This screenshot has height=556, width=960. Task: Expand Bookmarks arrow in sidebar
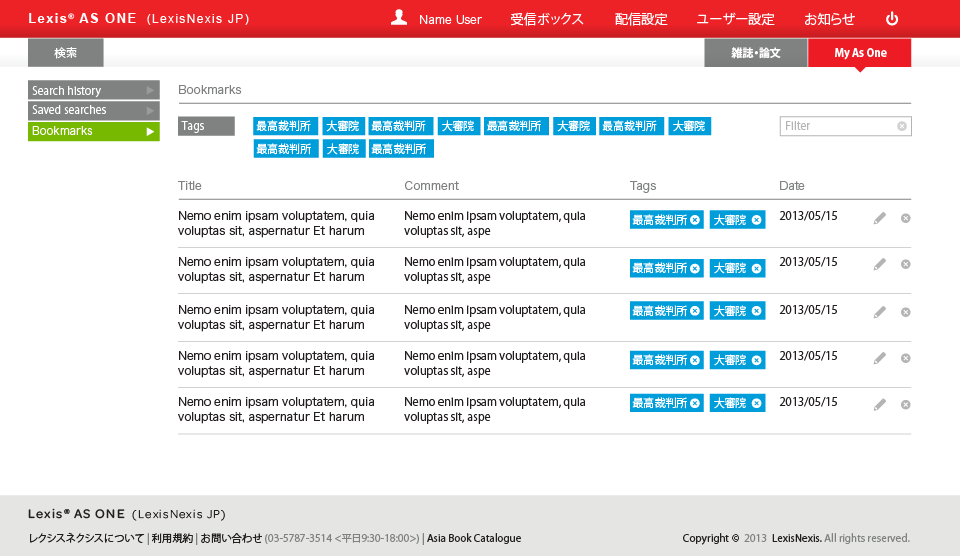coord(150,132)
